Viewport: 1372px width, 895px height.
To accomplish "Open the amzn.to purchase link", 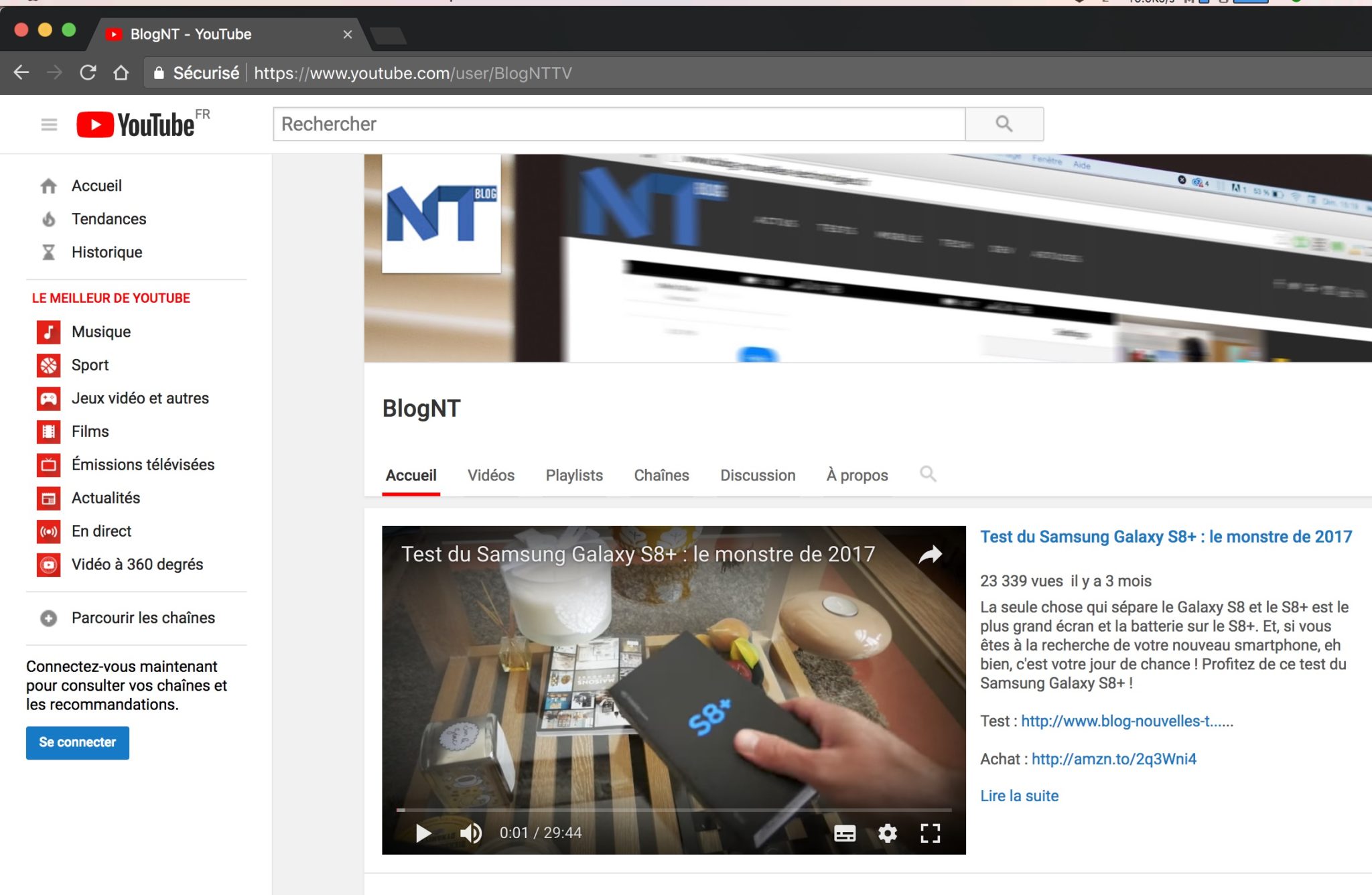I will tap(1113, 759).
